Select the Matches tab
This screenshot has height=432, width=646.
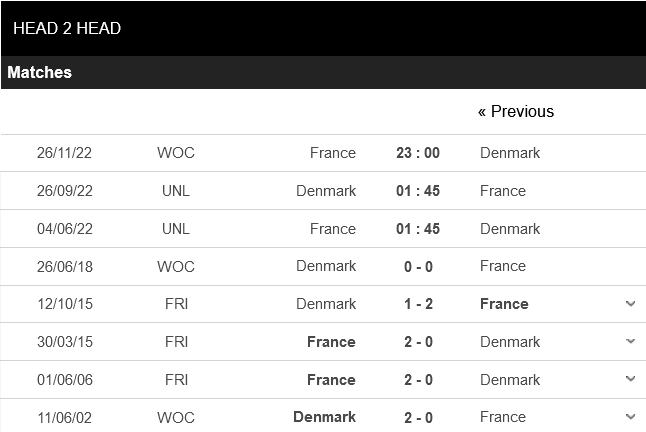[x=40, y=73]
